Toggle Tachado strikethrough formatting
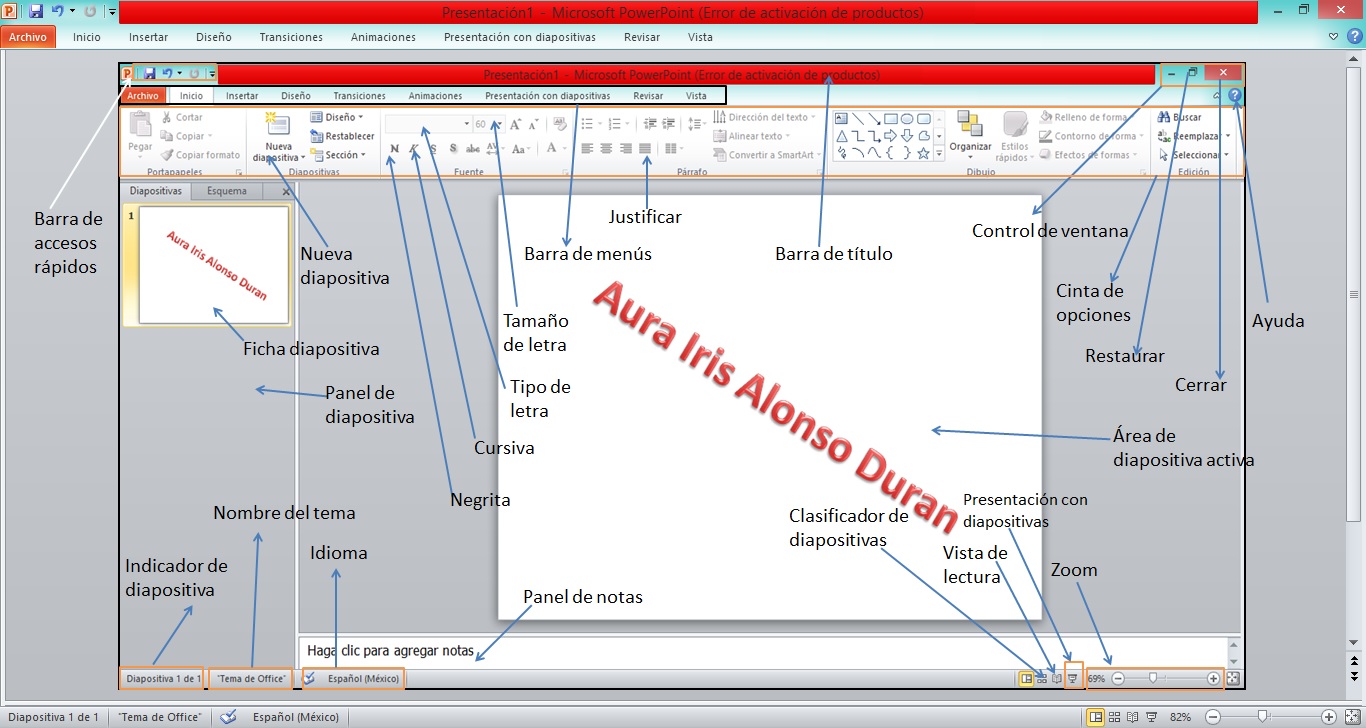This screenshot has height=728, width=1366. (471, 148)
